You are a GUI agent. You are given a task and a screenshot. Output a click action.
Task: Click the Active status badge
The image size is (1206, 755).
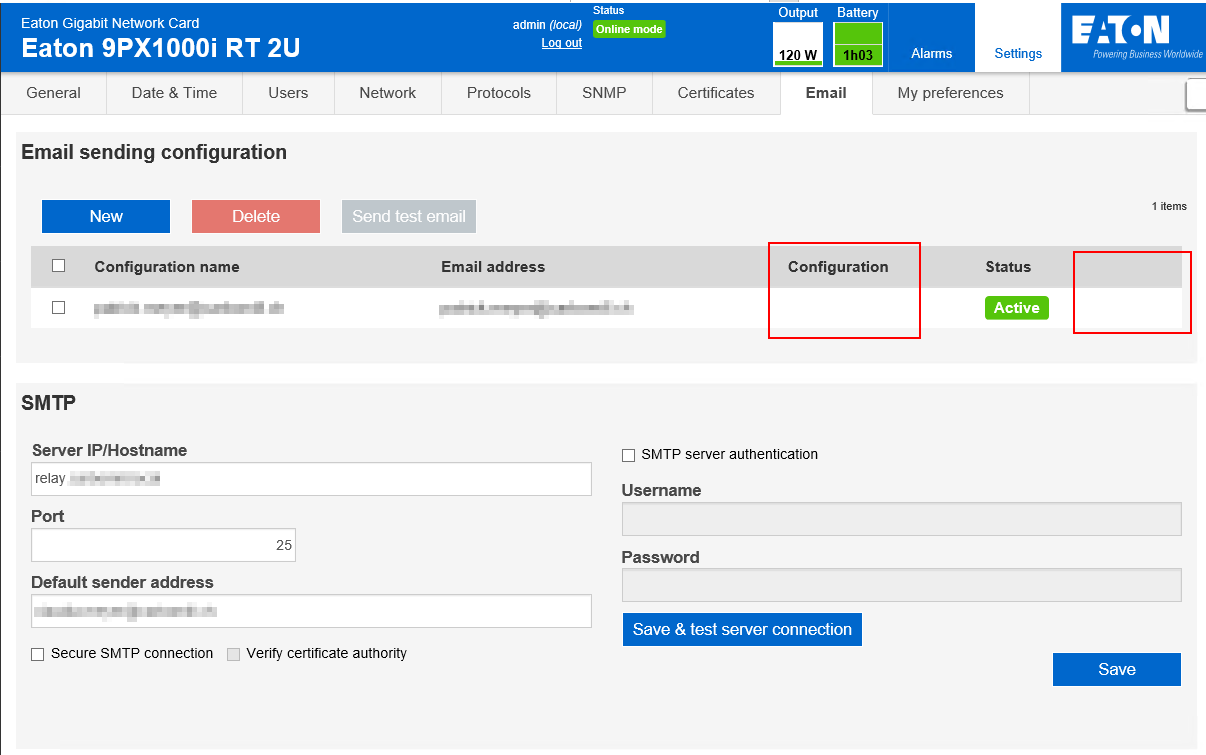point(1016,308)
